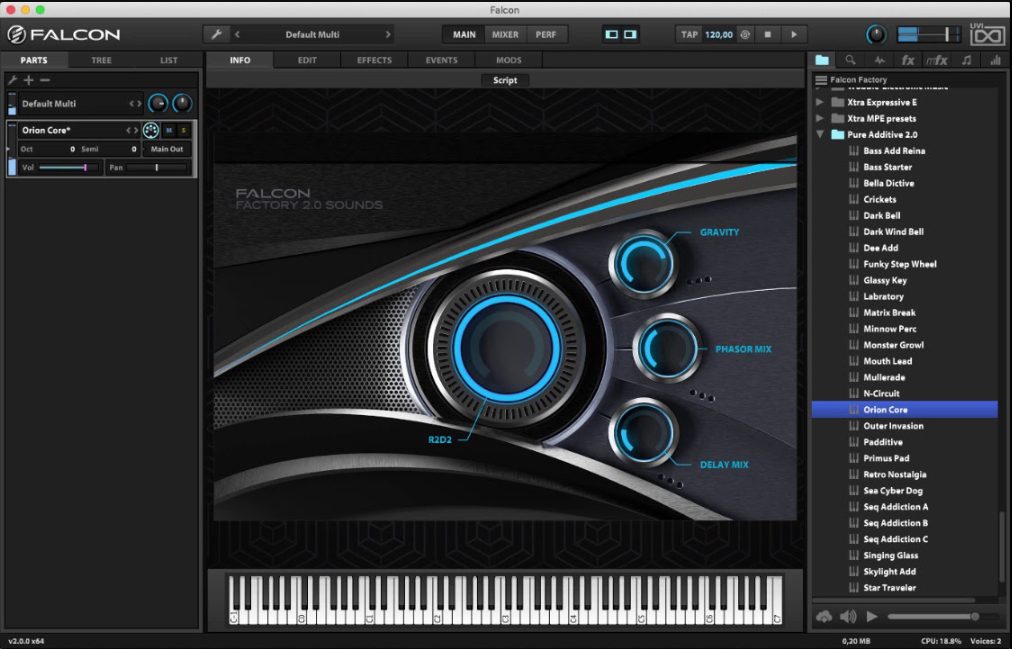The image size is (1012, 649).
Task: Click the tempo value 120,00 field
Action: [719, 34]
